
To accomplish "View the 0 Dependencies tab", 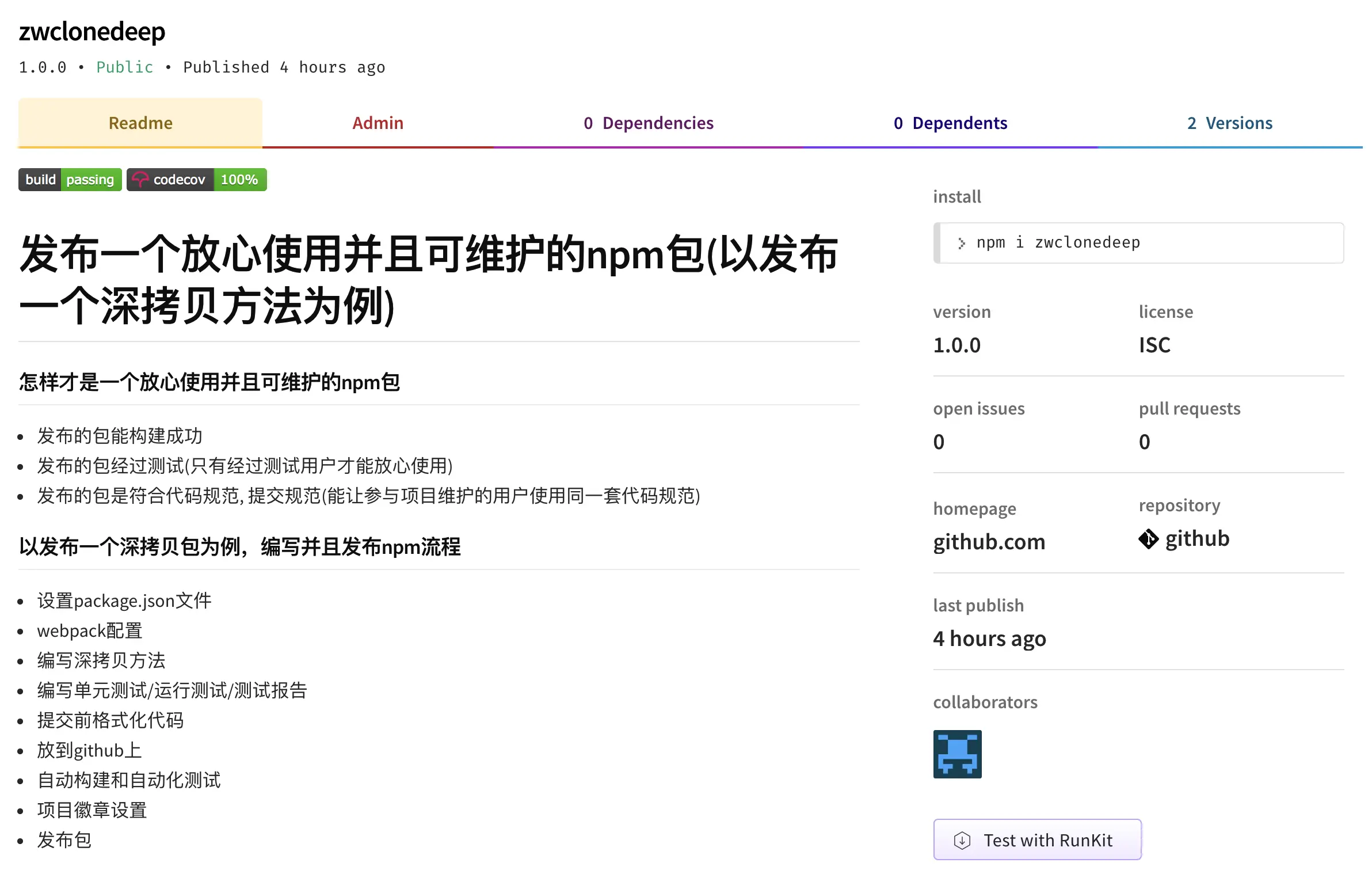I will point(649,123).
